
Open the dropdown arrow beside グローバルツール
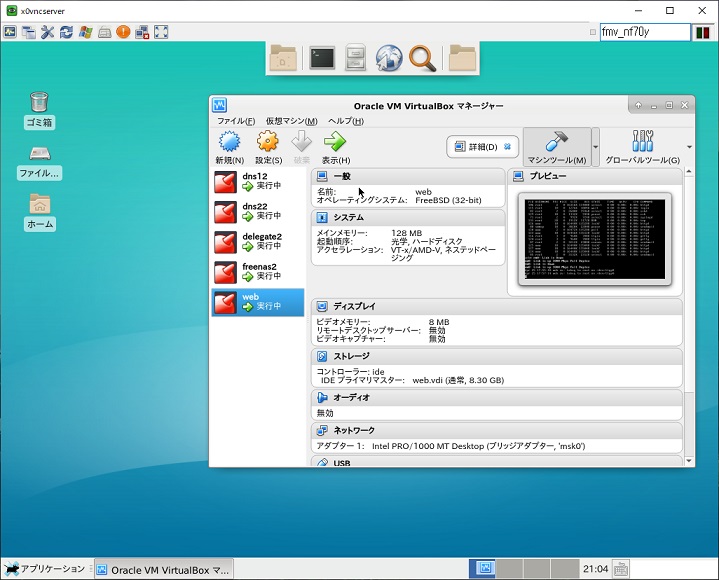(689, 147)
